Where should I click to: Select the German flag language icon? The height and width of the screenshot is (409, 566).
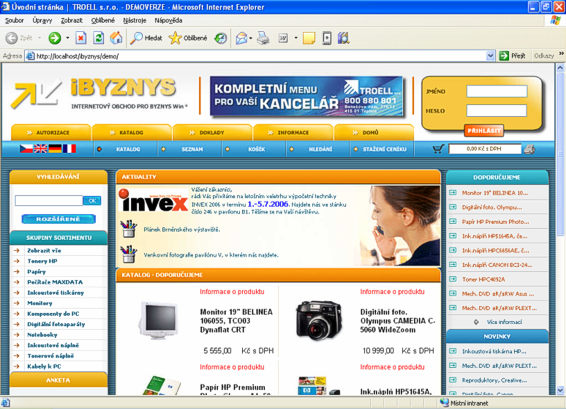click(x=55, y=149)
